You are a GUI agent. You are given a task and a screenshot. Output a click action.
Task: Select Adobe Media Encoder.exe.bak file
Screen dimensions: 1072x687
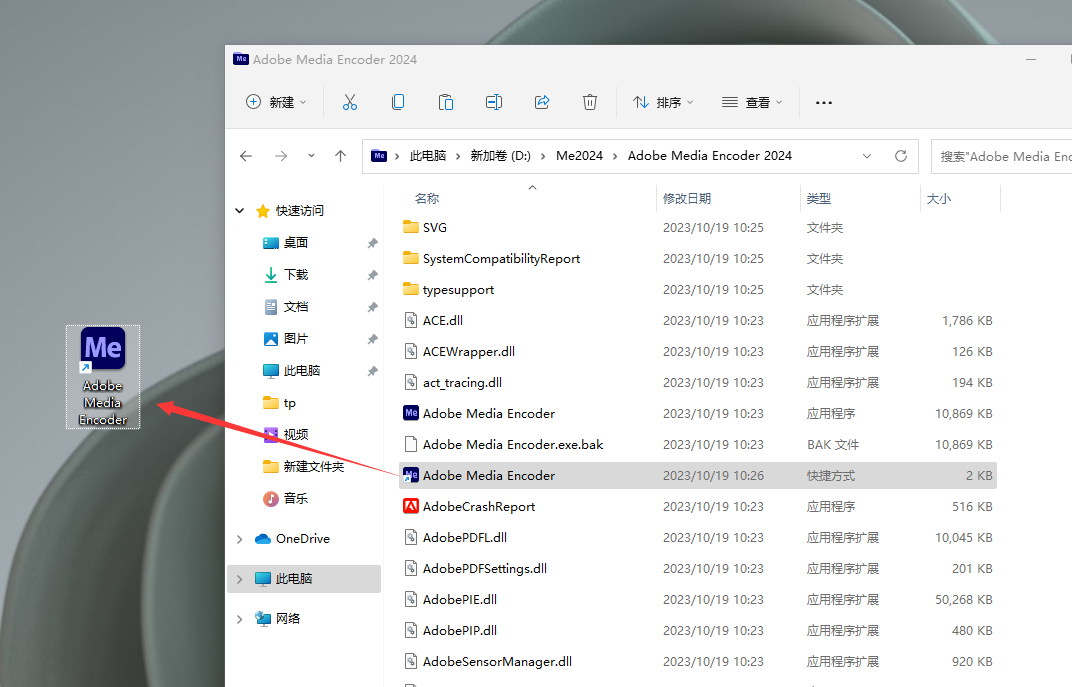click(513, 444)
